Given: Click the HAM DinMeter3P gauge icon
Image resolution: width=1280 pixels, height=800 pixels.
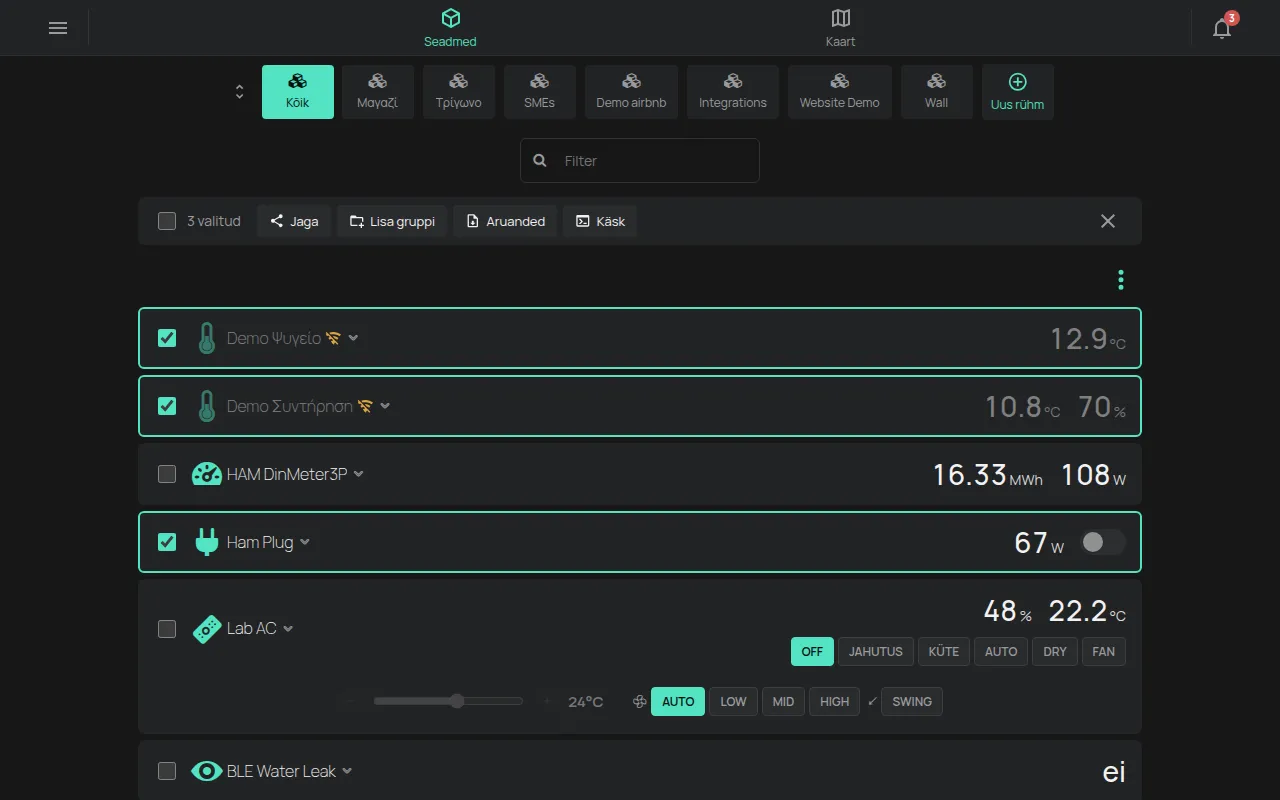Looking at the screenshot, I should [206, 474].
